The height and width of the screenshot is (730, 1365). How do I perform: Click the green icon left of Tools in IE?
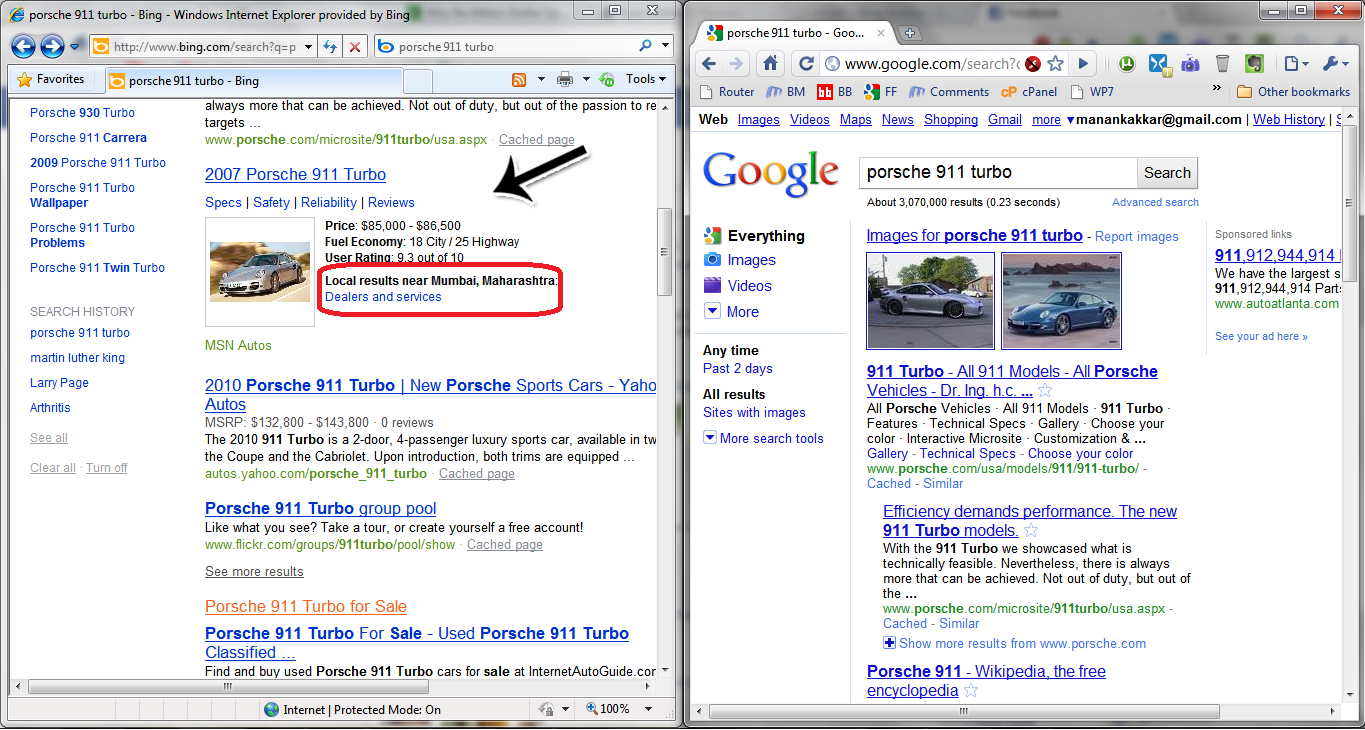[607, 80]
